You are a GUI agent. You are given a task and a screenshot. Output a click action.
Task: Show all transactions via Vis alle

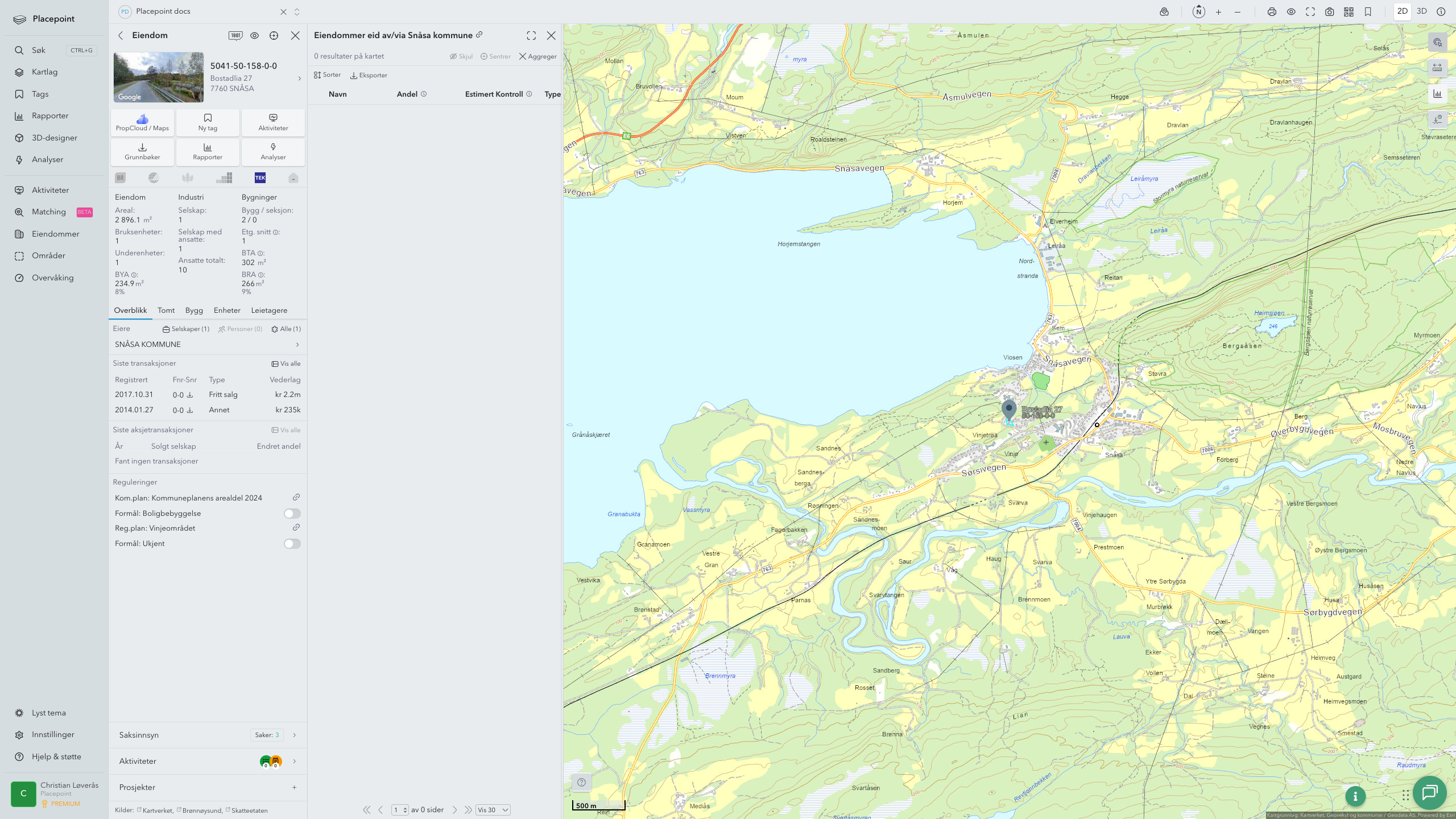click(x=286, y=363)
